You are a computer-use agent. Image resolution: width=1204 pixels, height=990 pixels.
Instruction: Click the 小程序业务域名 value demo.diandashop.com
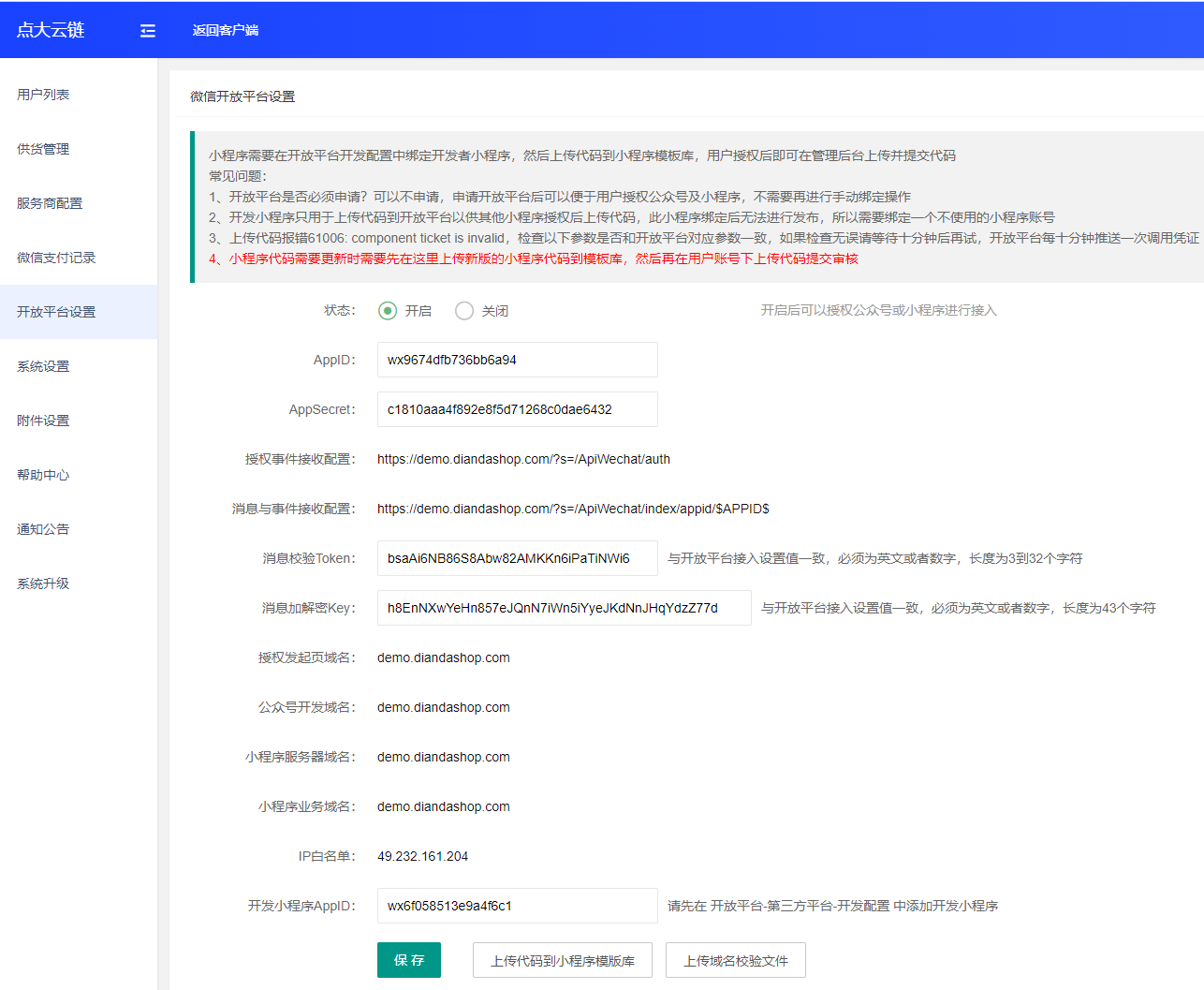(x=444, y=806)
